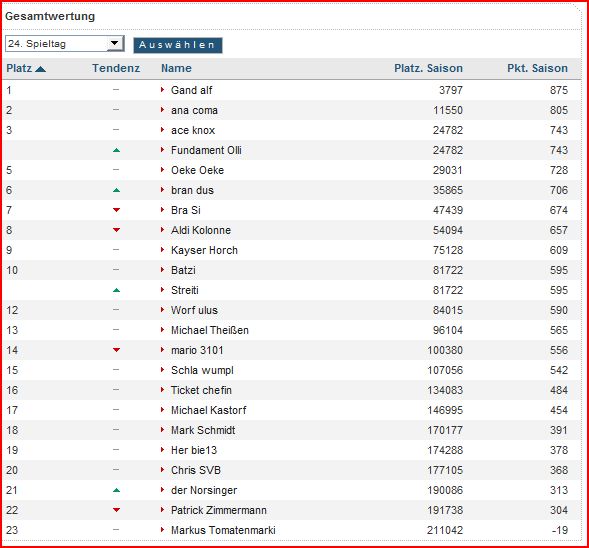589x548 pixels.
Task: Open the Gand alf player link
Action: tap(192, 90)
